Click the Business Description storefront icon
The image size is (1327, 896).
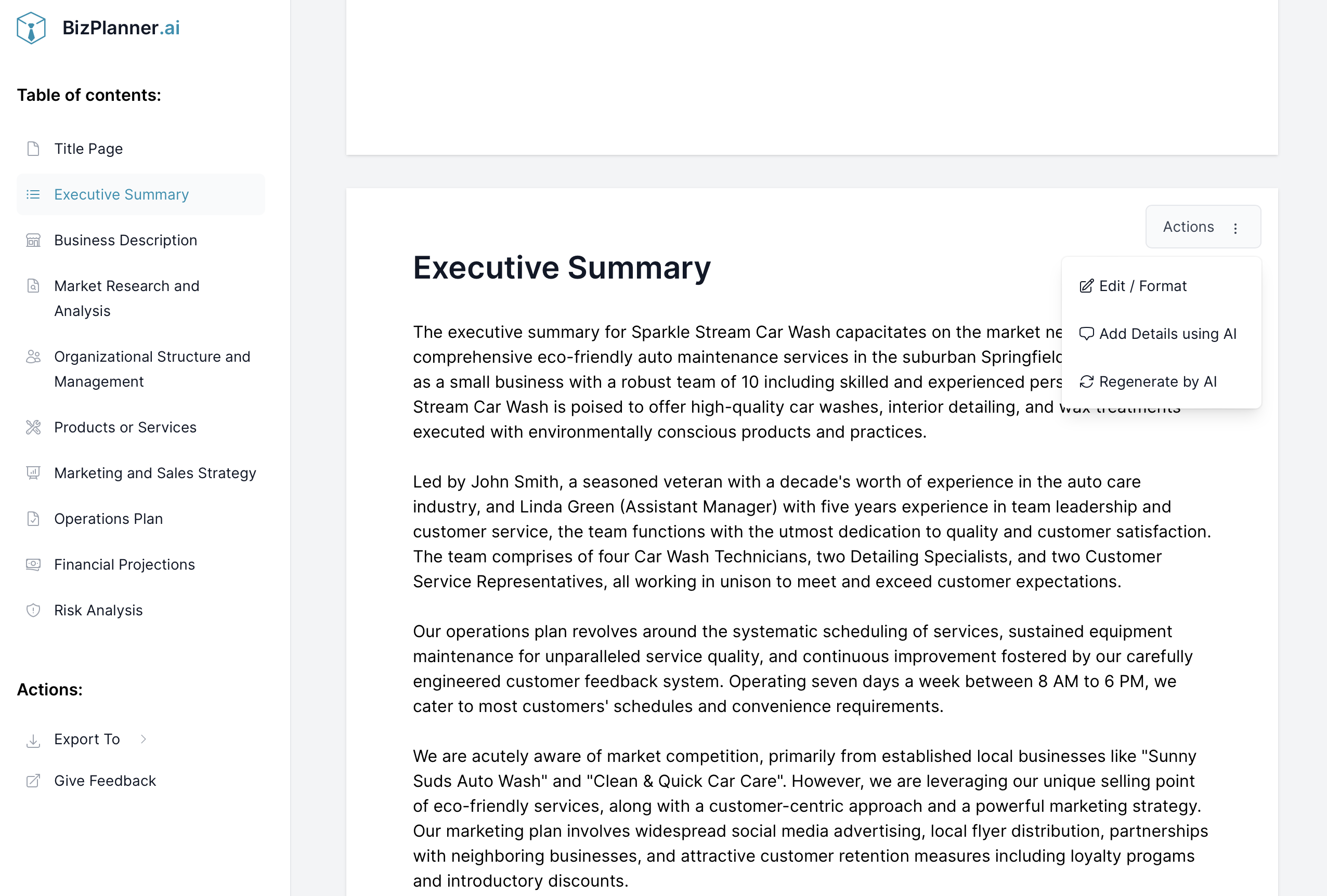click(33, 240)
